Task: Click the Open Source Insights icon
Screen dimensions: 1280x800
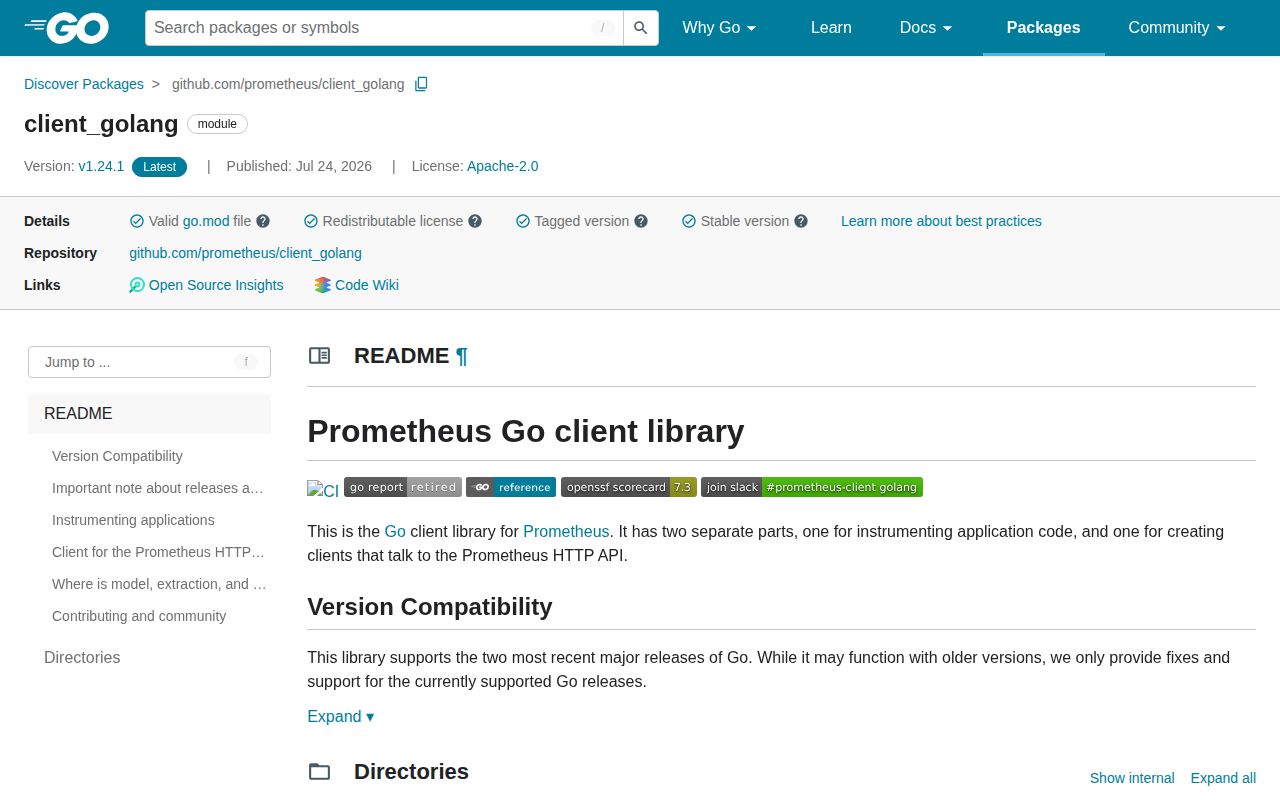Action: pyautogui.click(x=137, y=285)
